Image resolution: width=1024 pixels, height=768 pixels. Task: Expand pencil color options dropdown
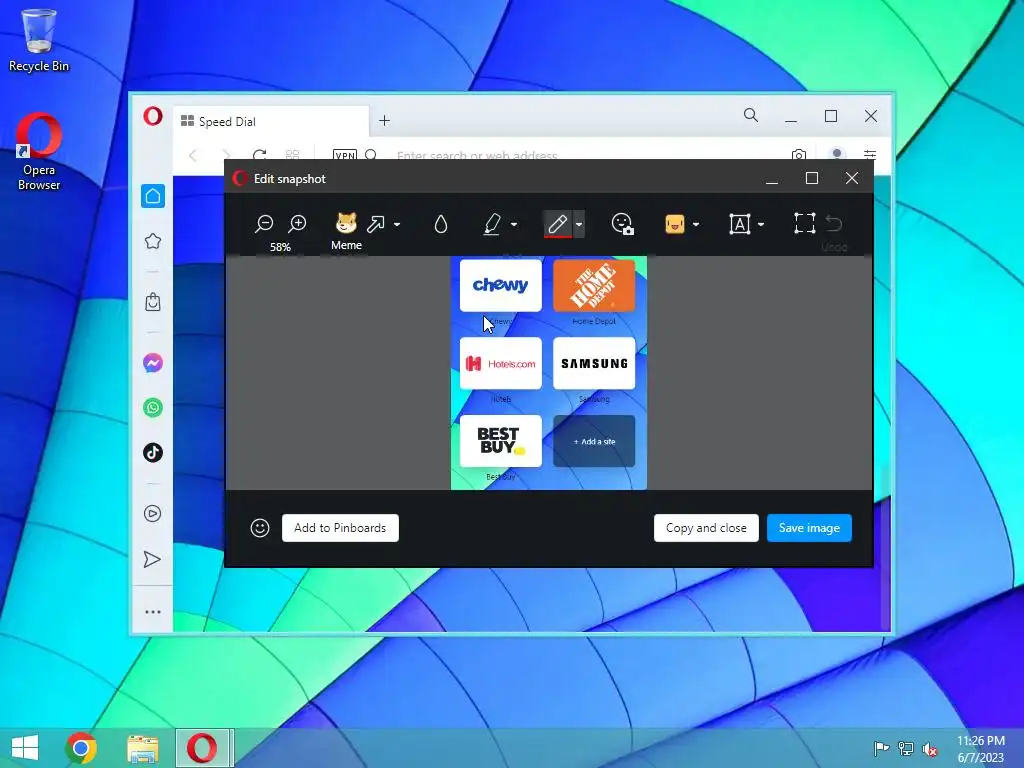pos(579,225)
